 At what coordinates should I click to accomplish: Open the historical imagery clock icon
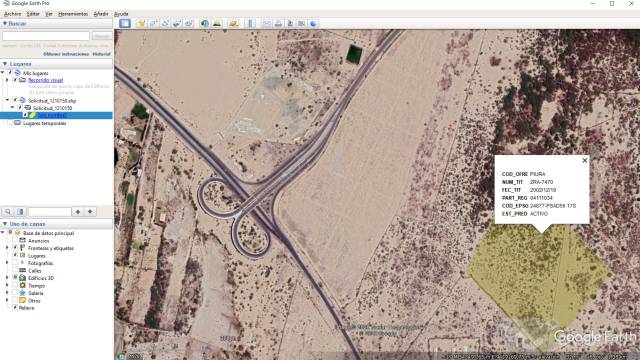coord(204,23)
